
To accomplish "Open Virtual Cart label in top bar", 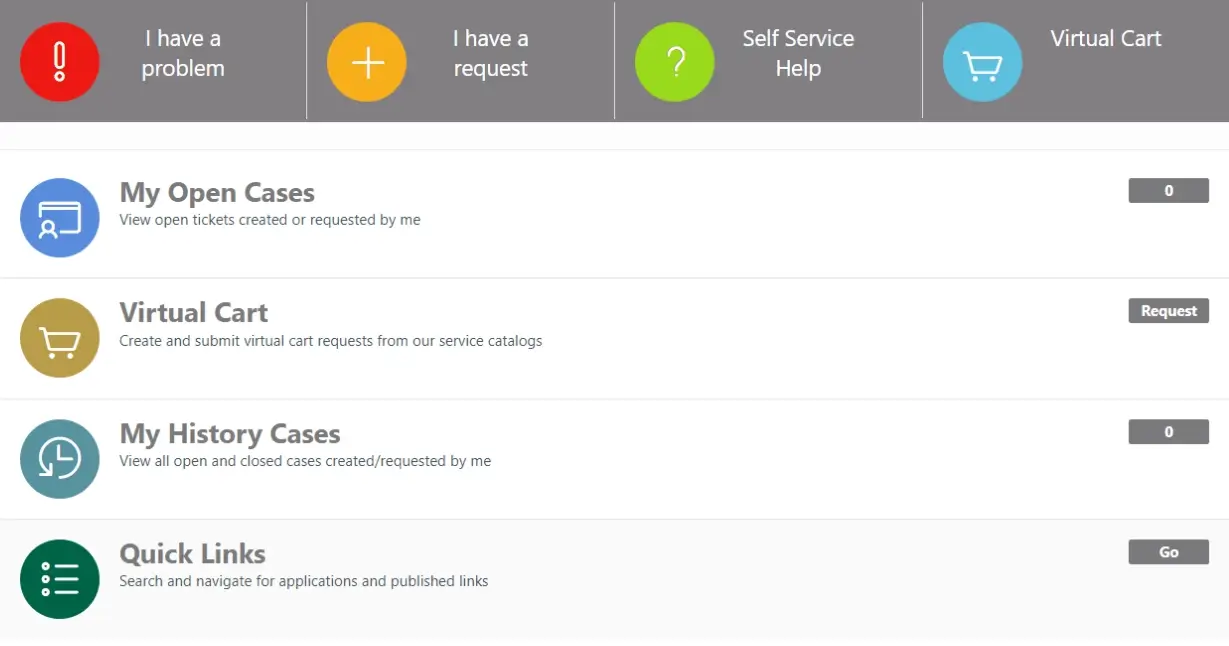I will [1106, 39].
